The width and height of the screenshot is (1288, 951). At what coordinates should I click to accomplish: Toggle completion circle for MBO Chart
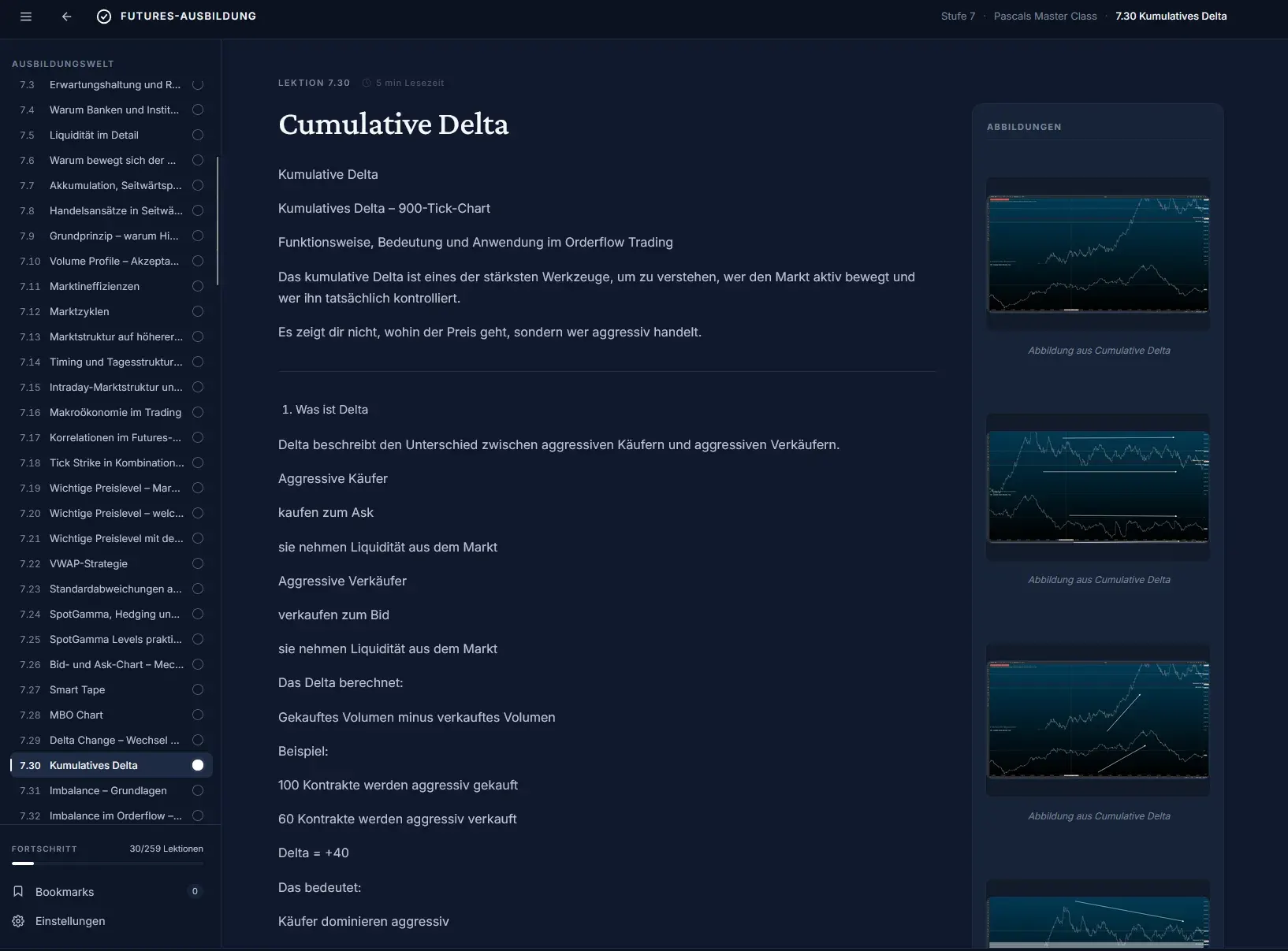point(198,715)
